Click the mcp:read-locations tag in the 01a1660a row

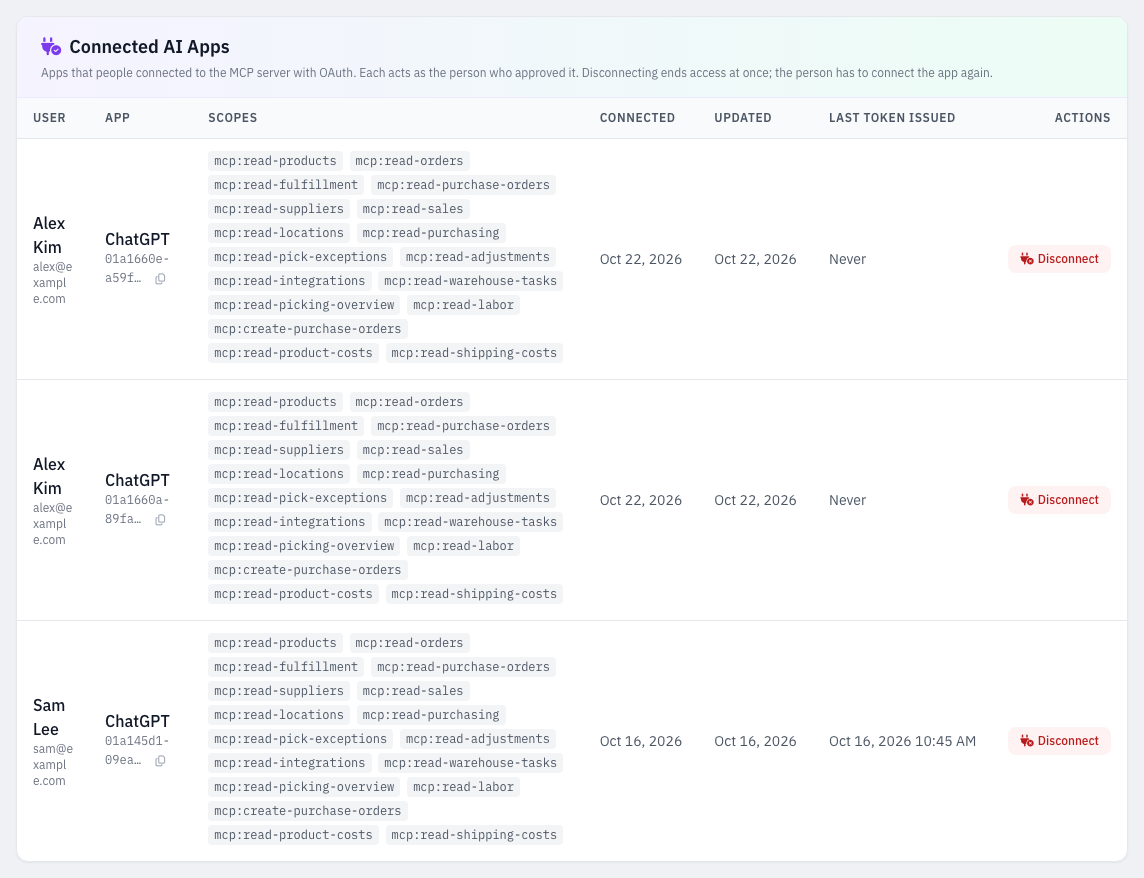tap(279, 474)
